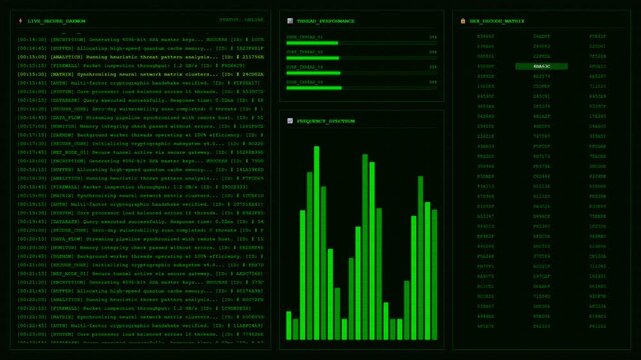This screenshot has height=360, width=641.
Task: Select the 00:19:45 DATABASE log line
Action: click(x=141, y=221)
